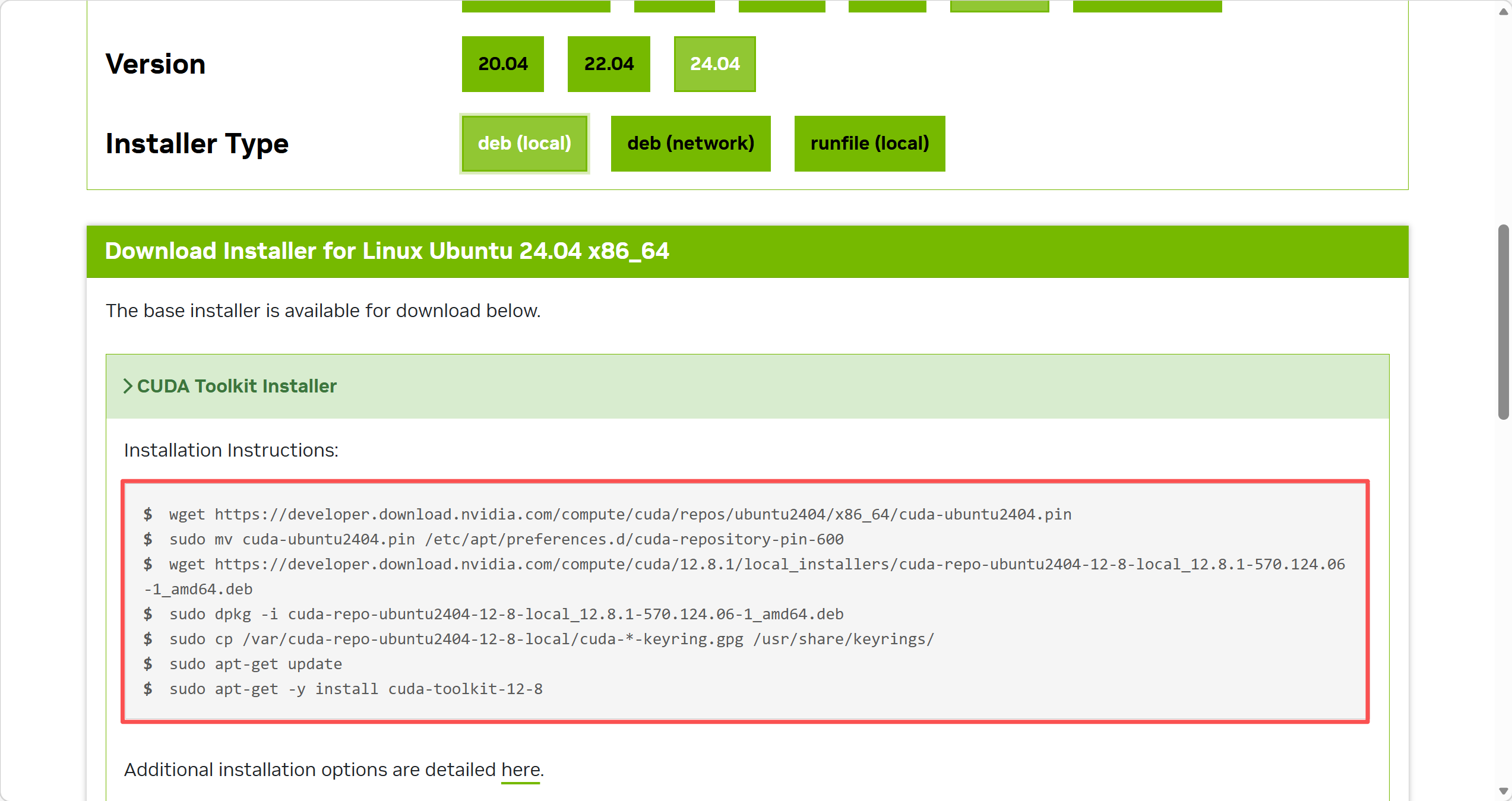Image resolution: width=1512 pixels, height=801 pixels.
Task: Click the highlighted 24.04 version button
Action: point(714,64)
